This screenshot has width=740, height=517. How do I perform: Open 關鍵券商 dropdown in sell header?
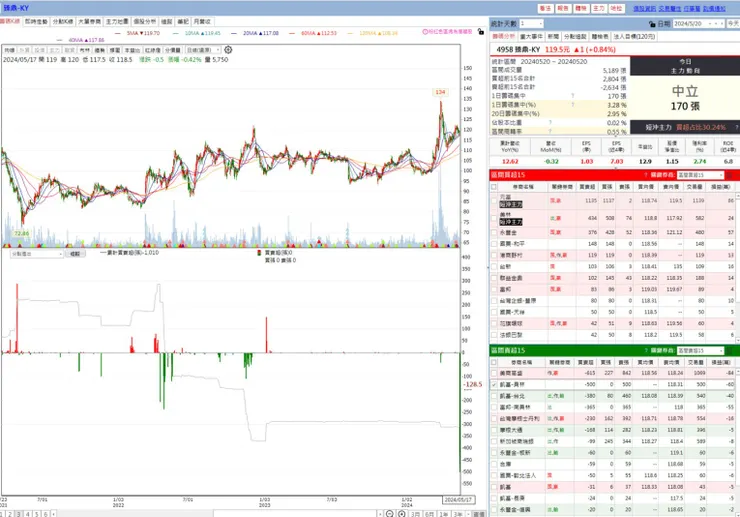pos(700,350)
